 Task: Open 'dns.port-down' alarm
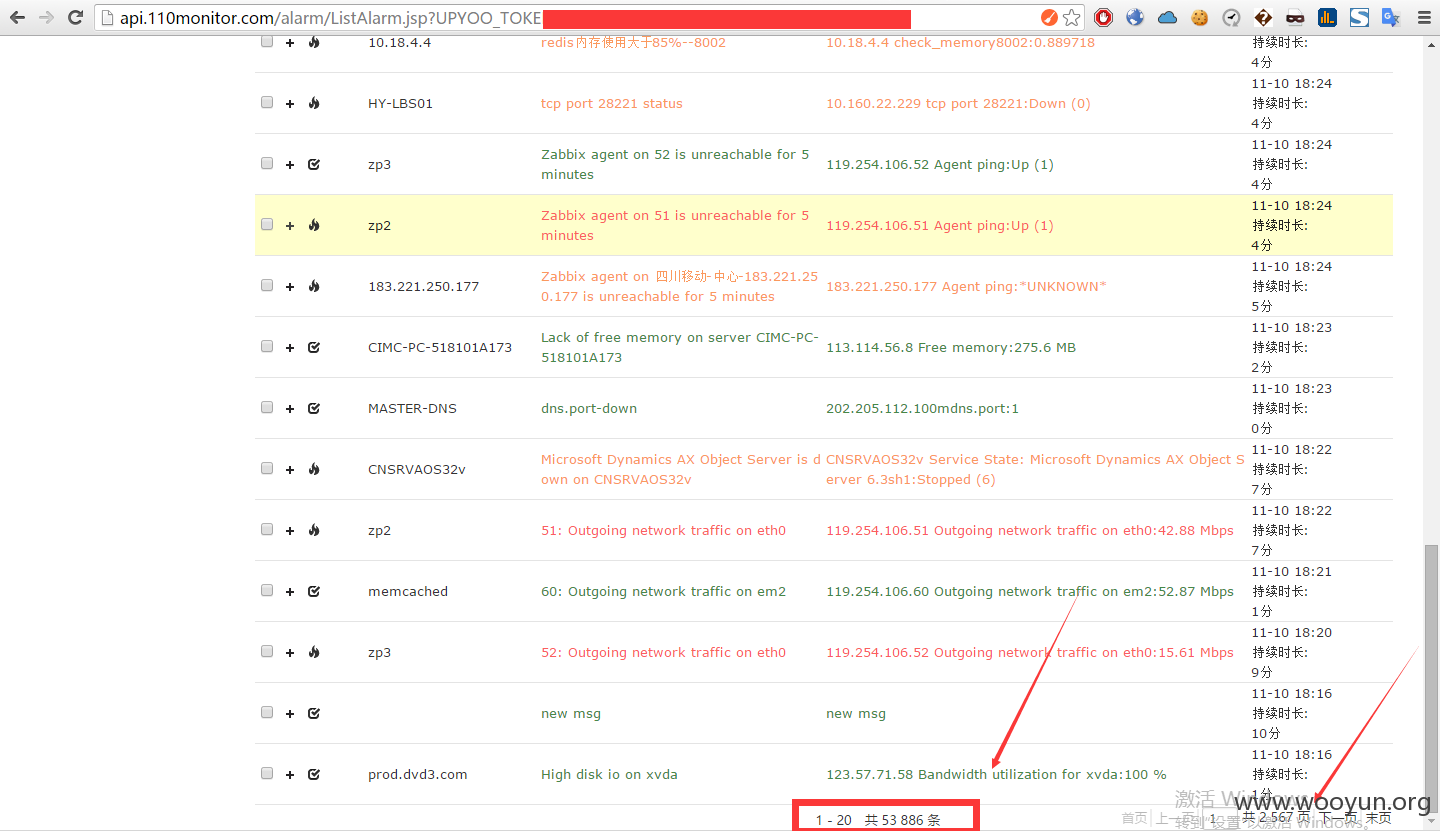(x=589, y=408)
